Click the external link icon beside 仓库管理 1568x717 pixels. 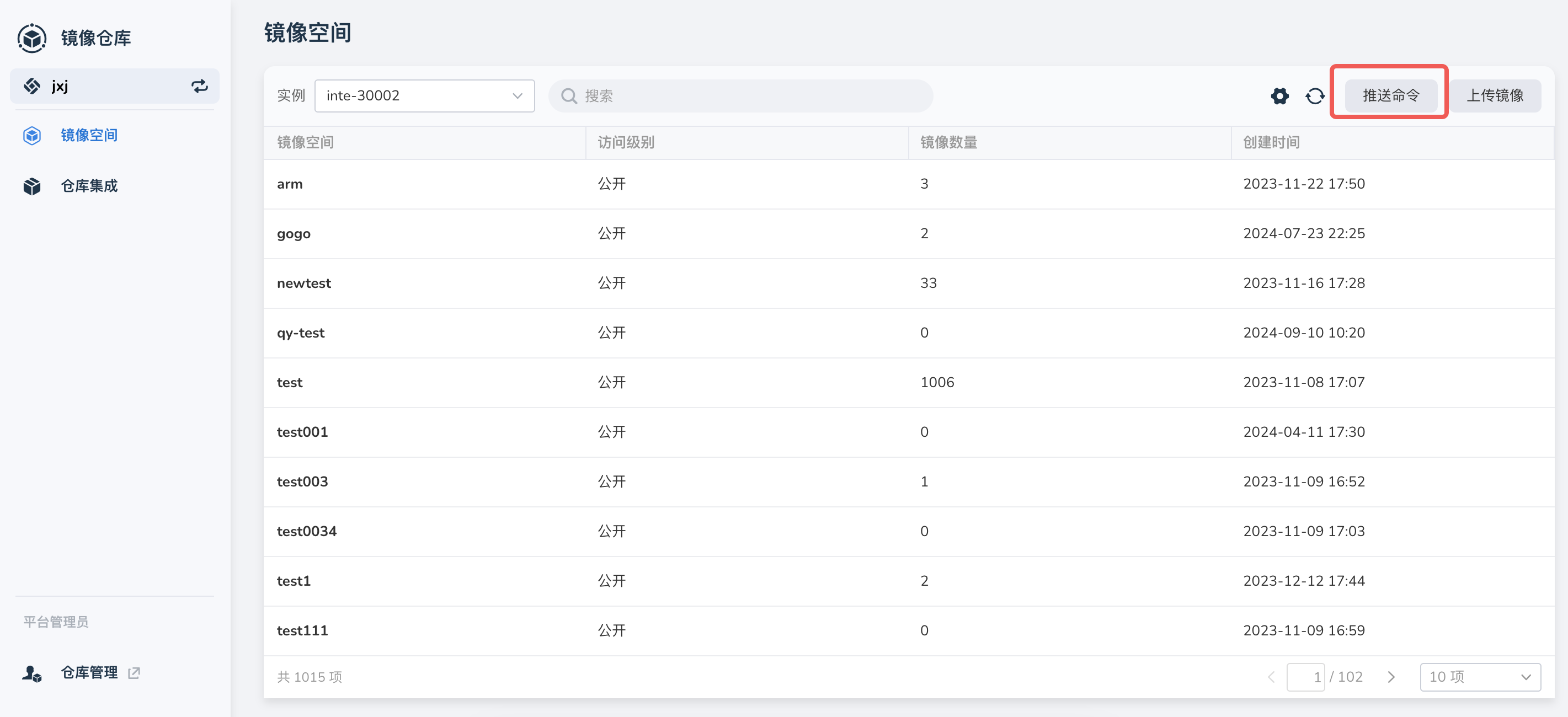[134, 672]
